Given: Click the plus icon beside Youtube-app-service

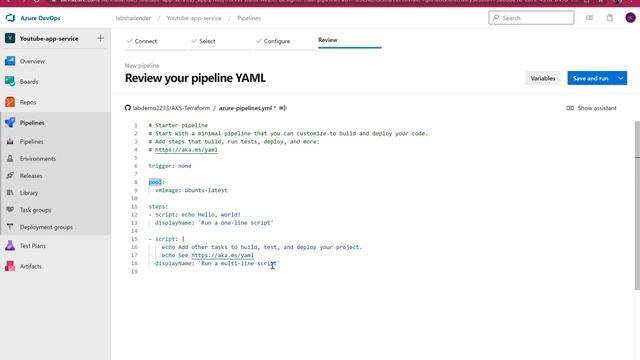Looking at the screenshot, I should (x=100, y=38).
